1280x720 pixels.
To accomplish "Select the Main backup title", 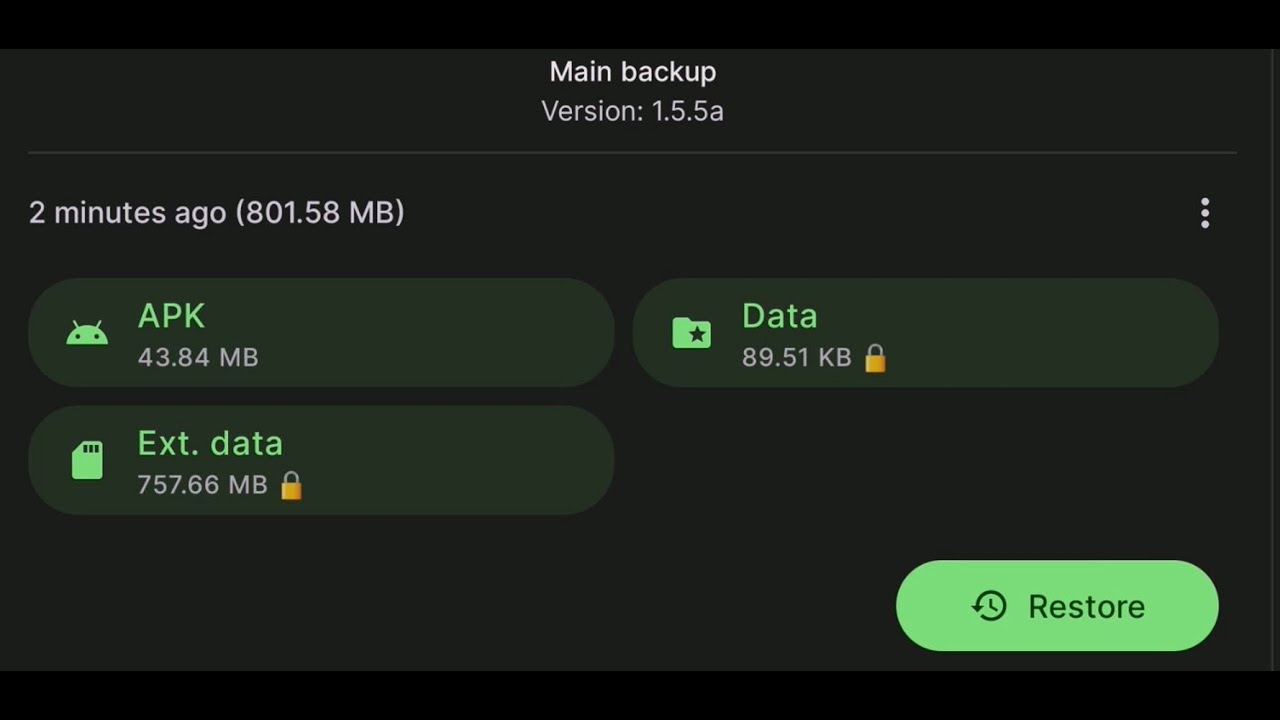I will coord(632,72).
